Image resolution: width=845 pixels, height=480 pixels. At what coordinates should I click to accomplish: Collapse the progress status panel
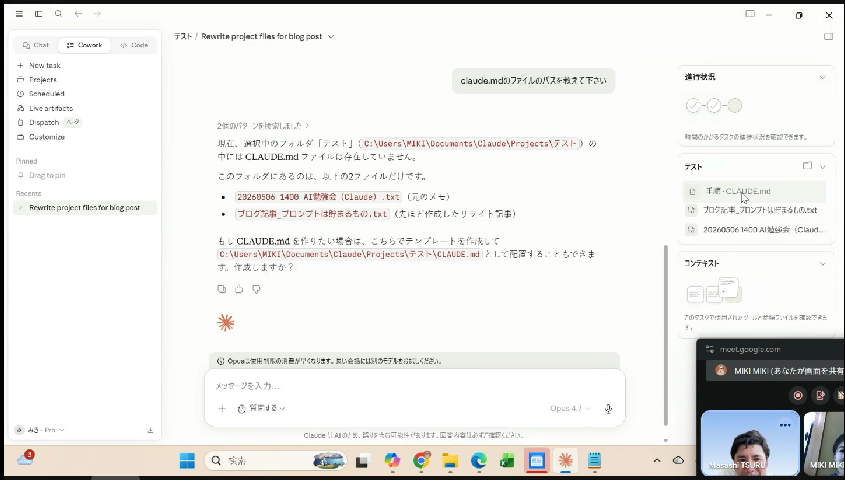coord(822,77)
